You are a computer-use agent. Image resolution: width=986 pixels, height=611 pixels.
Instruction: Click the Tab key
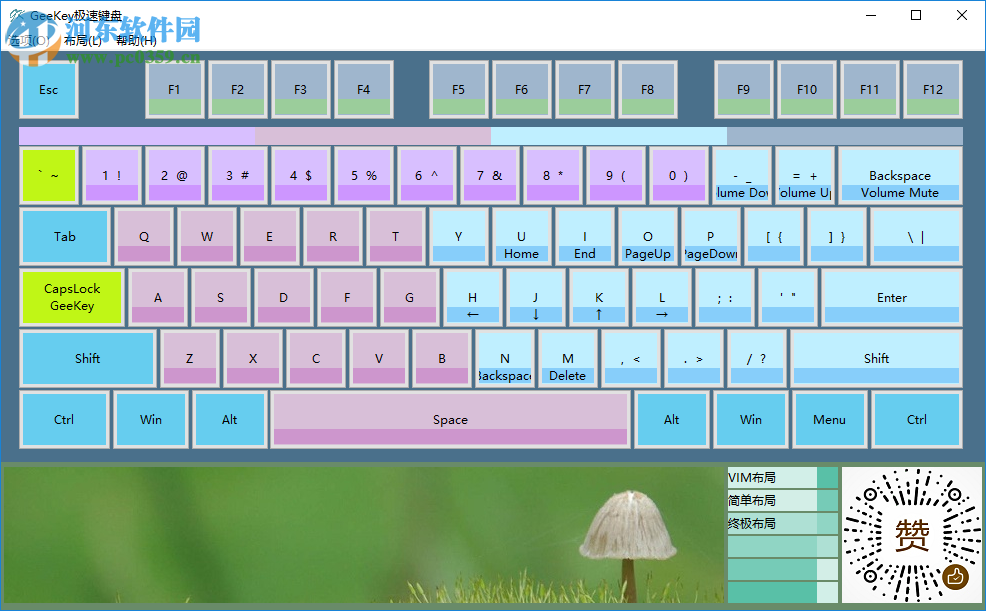(65, 236)
